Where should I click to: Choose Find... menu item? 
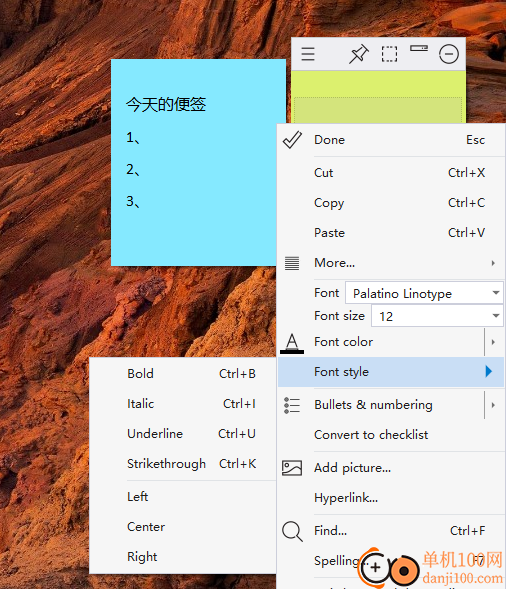[391, 531]
